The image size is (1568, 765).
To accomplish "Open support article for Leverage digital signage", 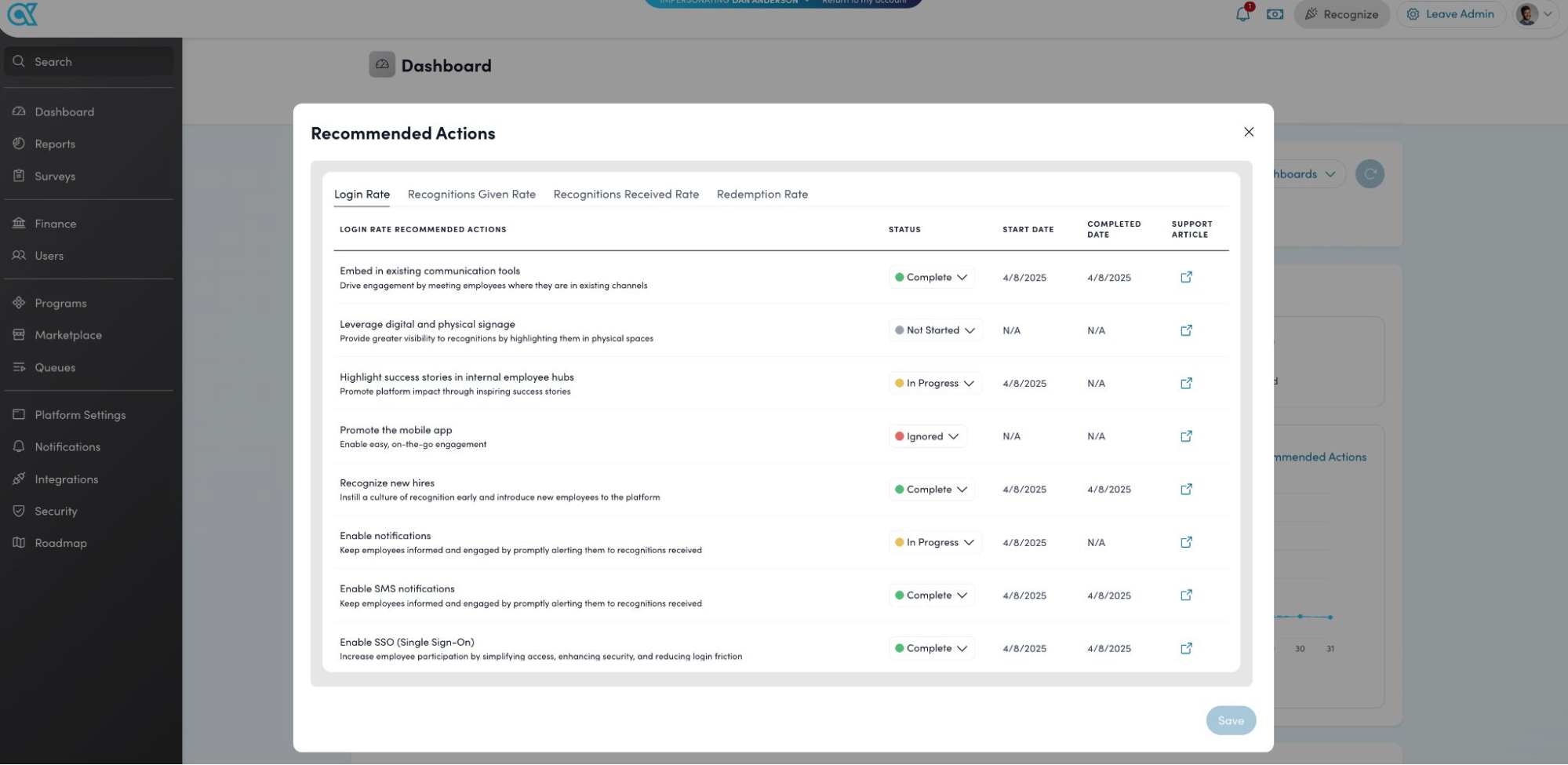I will click(1186, 330).
